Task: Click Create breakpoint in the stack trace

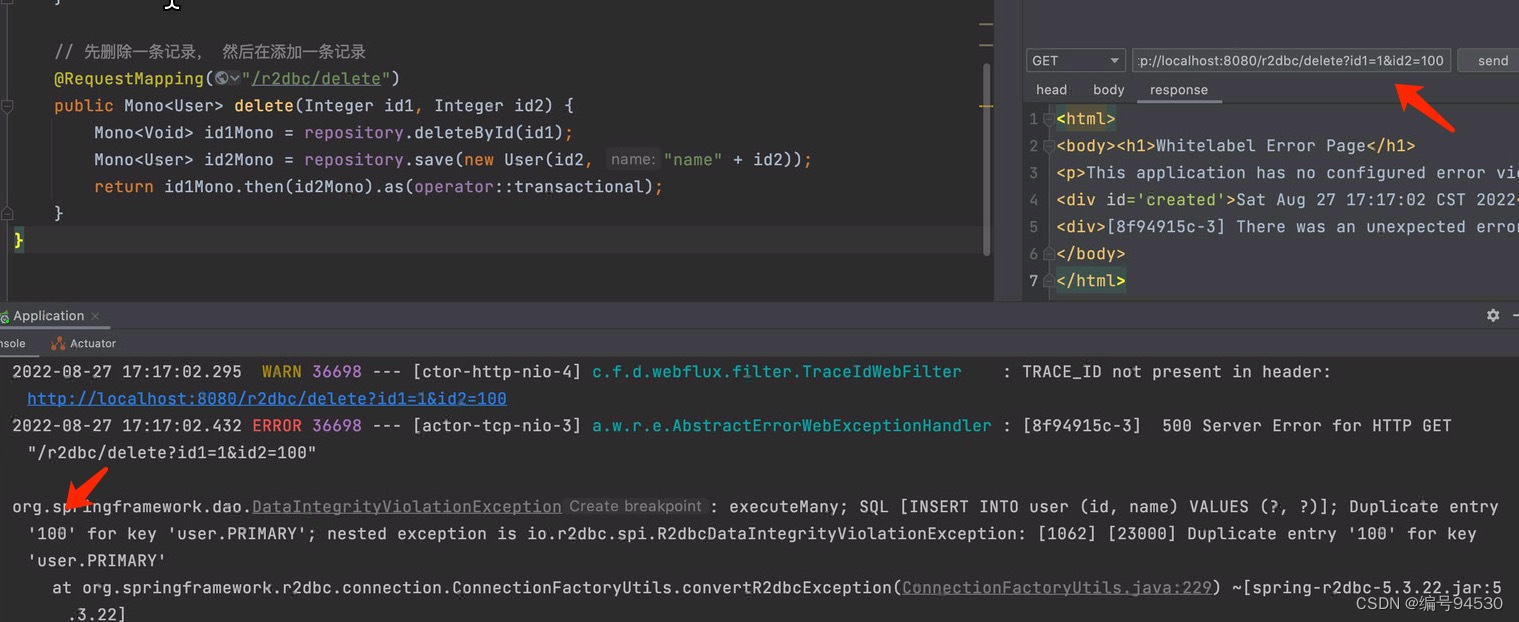Action: [x=636, y=507]
